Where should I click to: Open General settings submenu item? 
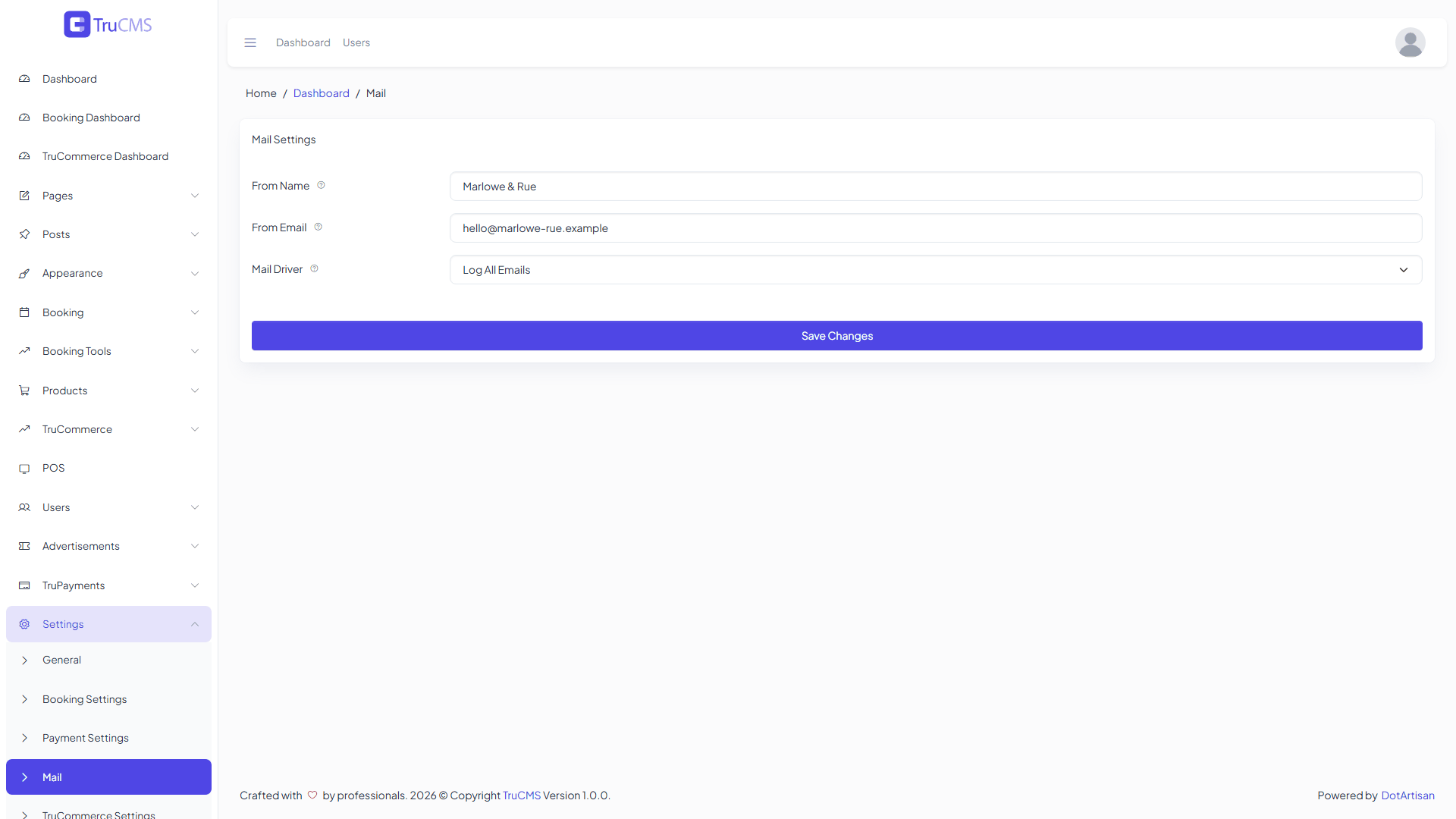tap(108, 660)
